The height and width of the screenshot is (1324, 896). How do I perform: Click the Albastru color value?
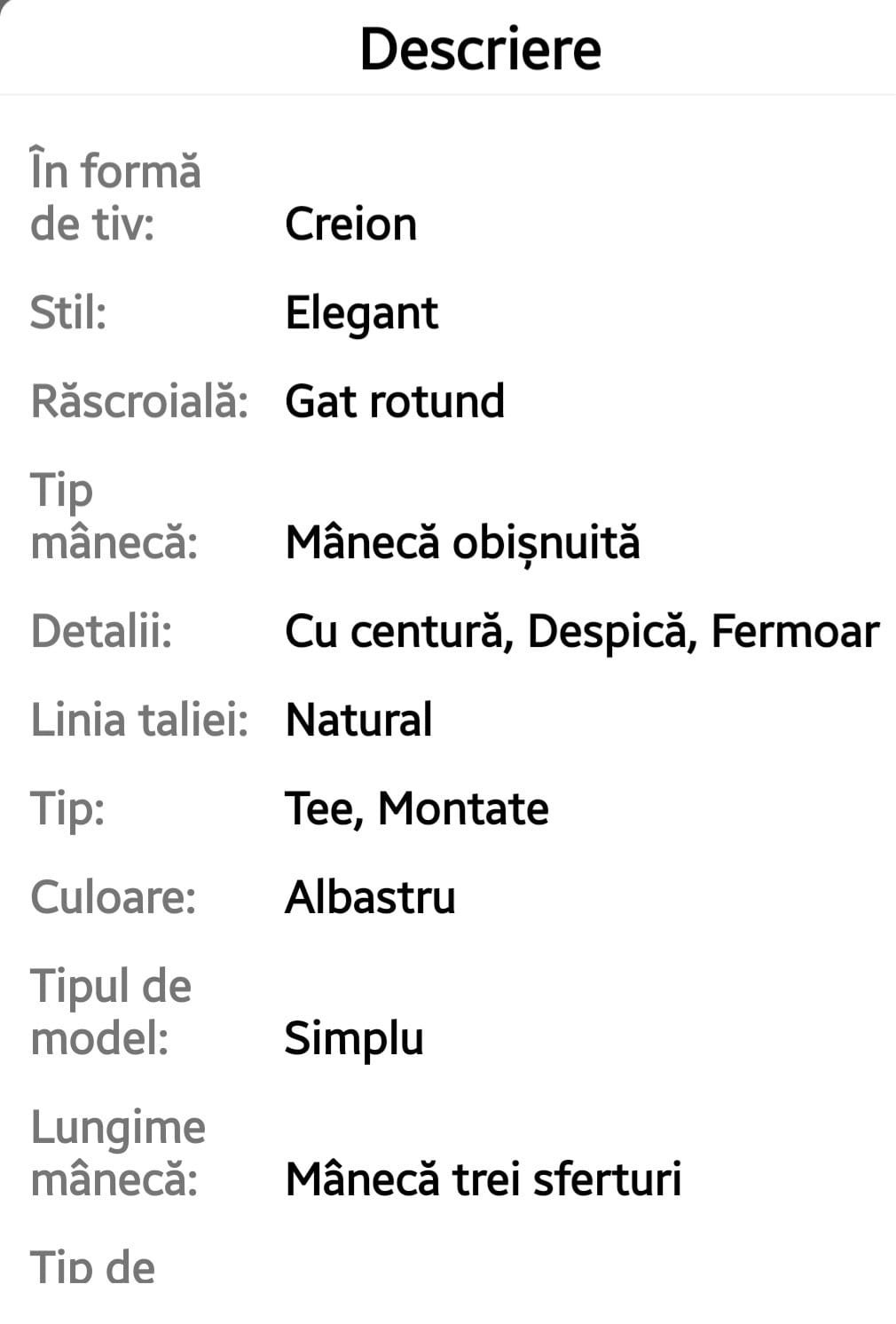click(x=370, y=897)
